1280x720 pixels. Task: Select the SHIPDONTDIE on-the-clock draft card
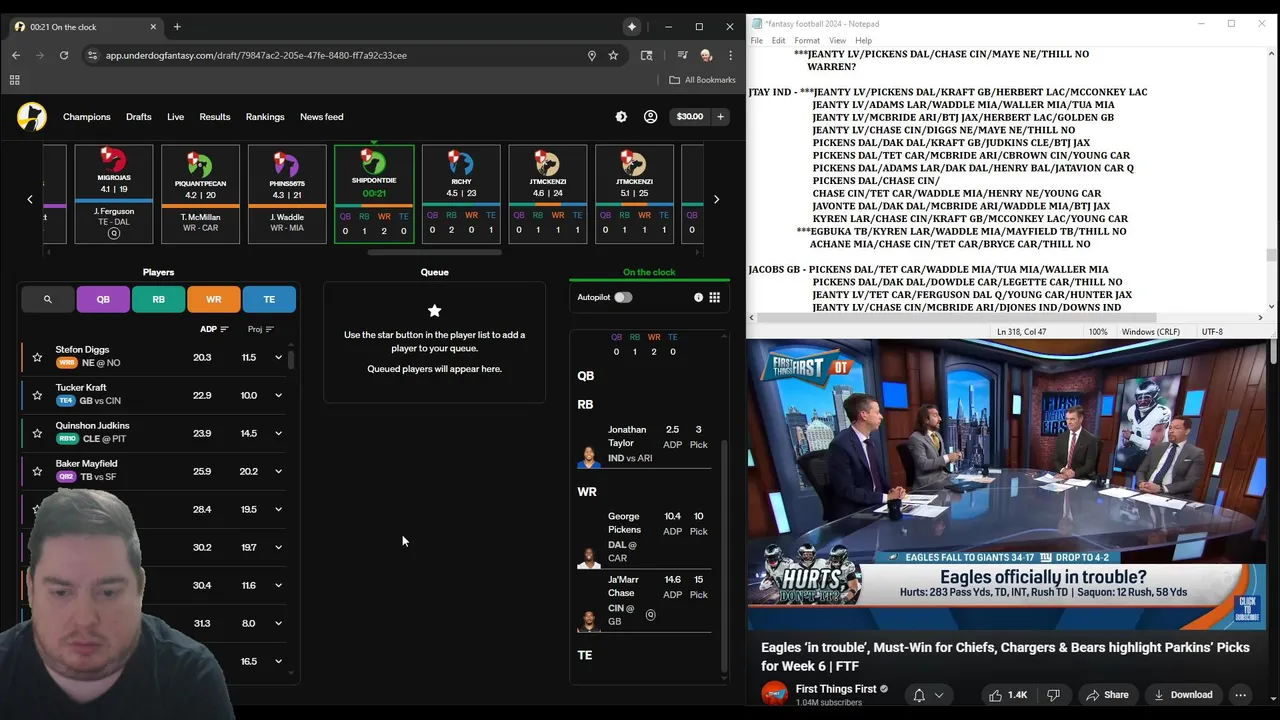point(374,194)
